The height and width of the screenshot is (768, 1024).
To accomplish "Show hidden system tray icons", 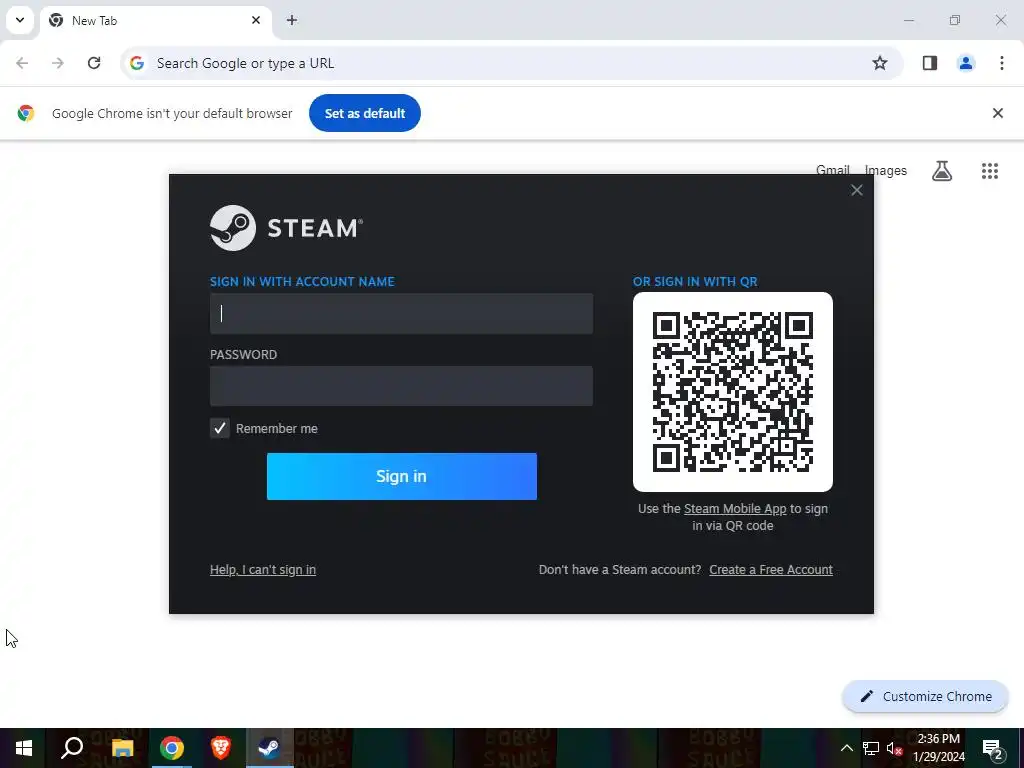I will click(x=846, y=748).
